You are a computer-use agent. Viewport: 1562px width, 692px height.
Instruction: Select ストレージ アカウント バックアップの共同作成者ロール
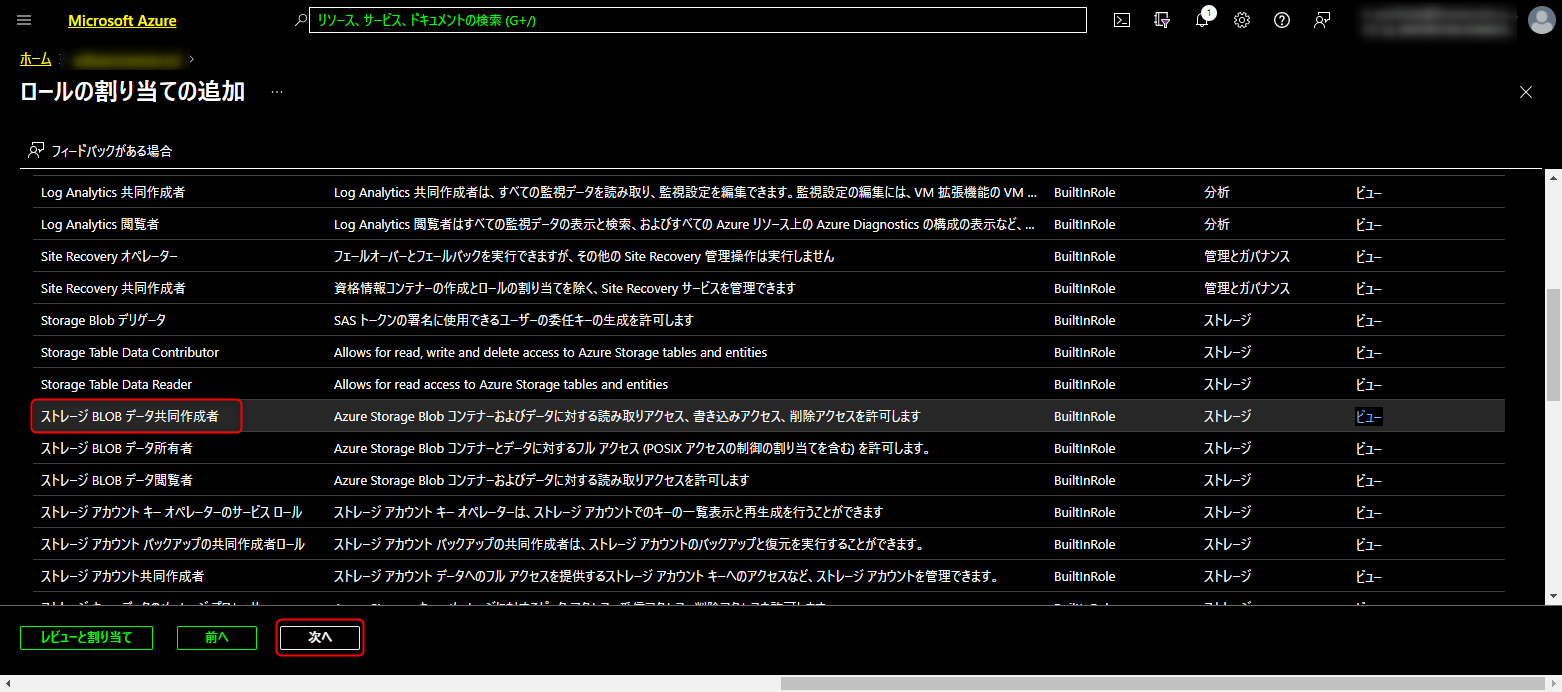173,544
